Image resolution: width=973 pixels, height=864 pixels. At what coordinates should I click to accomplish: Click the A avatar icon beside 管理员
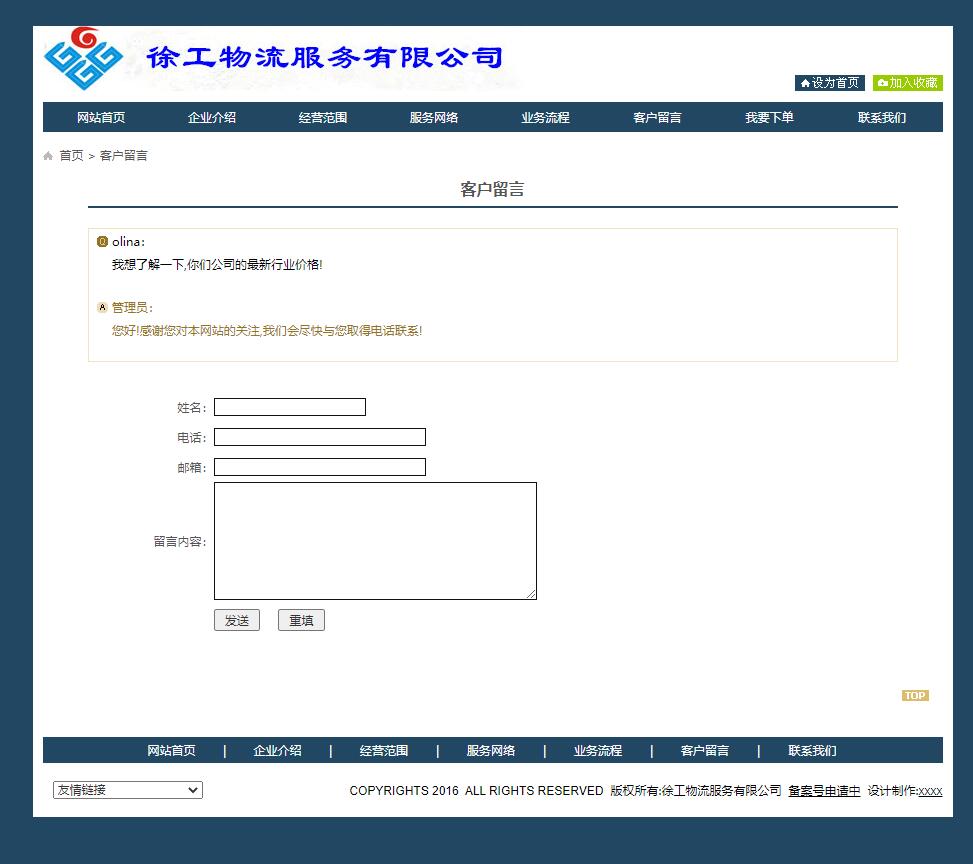pyautogui.click(x=101, y=307)
